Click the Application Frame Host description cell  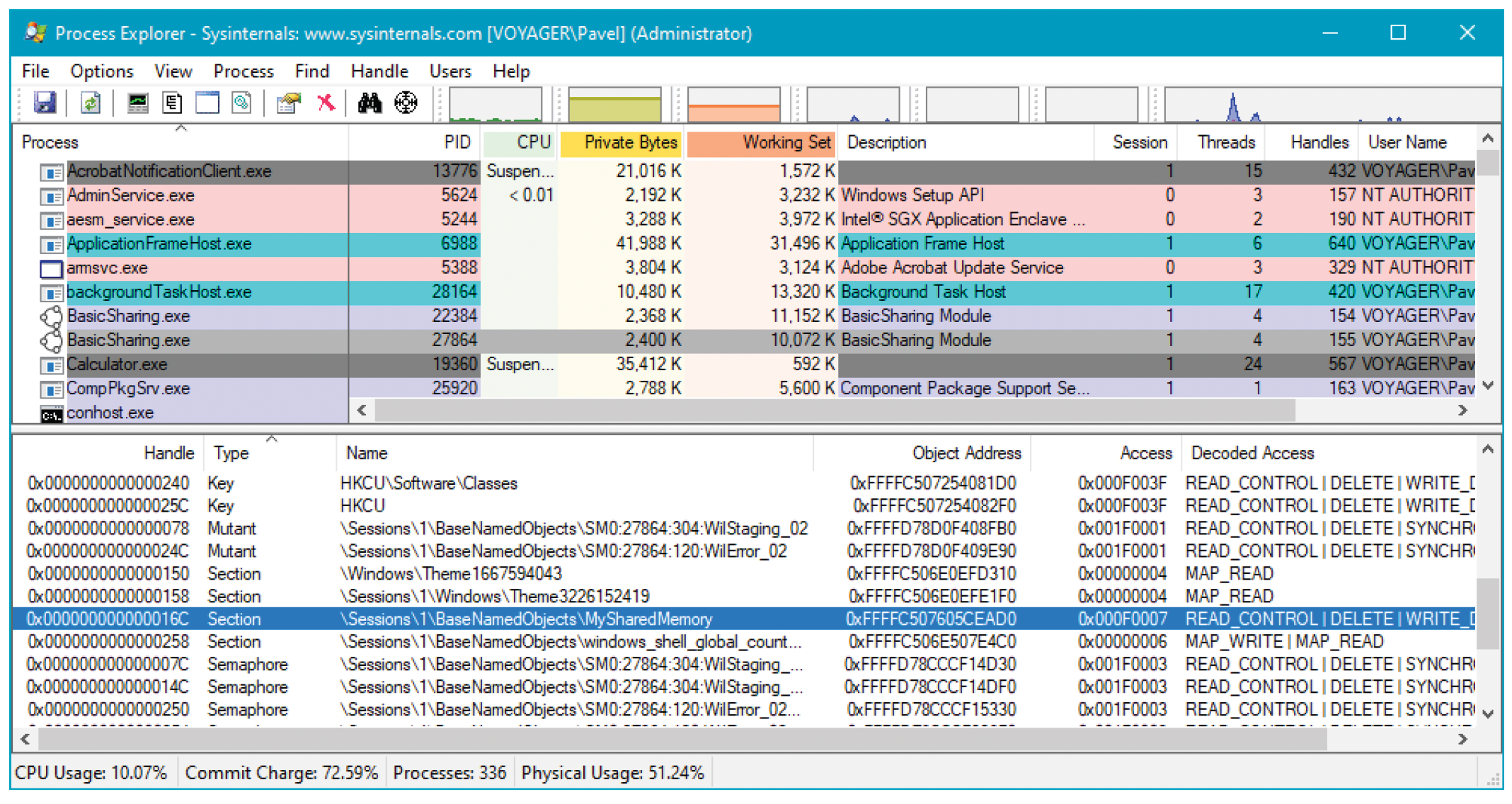coord(966,244)
